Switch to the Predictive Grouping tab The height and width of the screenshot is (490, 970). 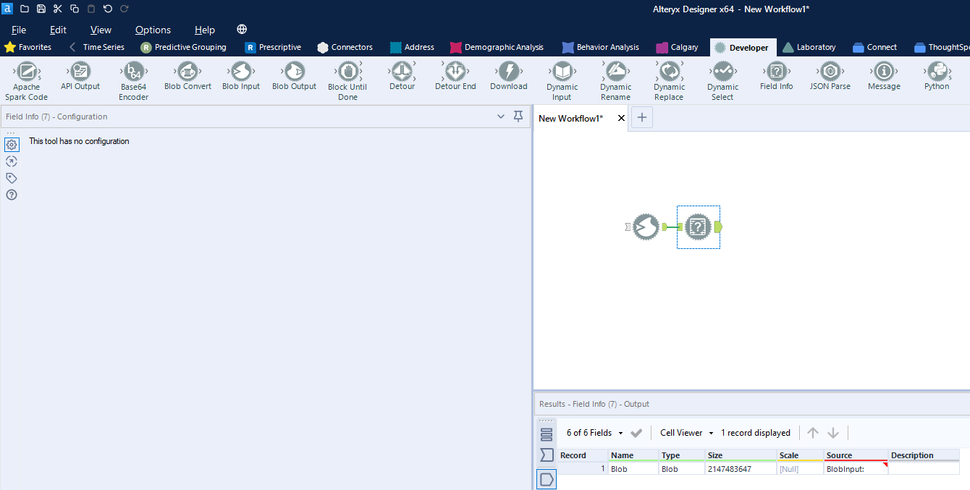click(x=183, y=47)
